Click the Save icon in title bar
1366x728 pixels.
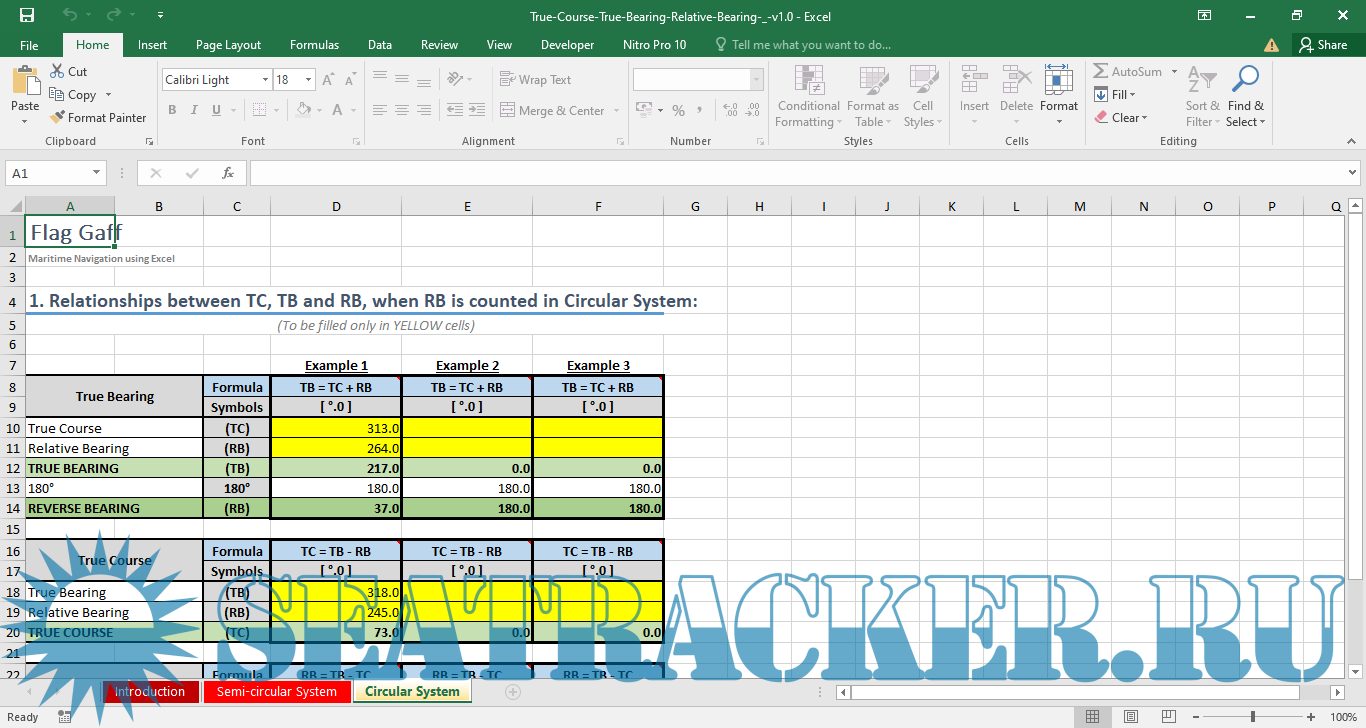[27, 15]
